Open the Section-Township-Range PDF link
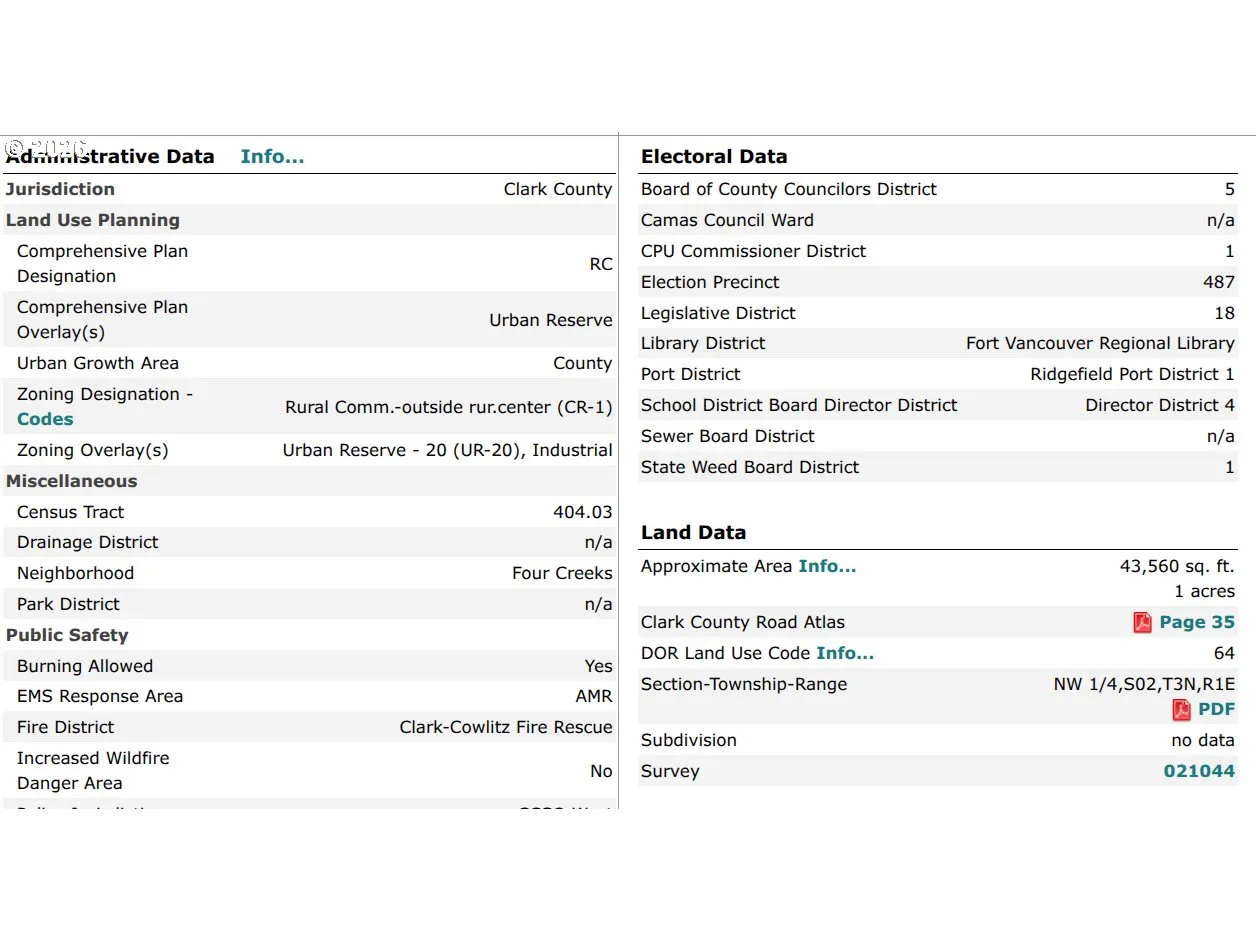The width and height of the screenshot is (1256, 942). tap(1216, 709)
